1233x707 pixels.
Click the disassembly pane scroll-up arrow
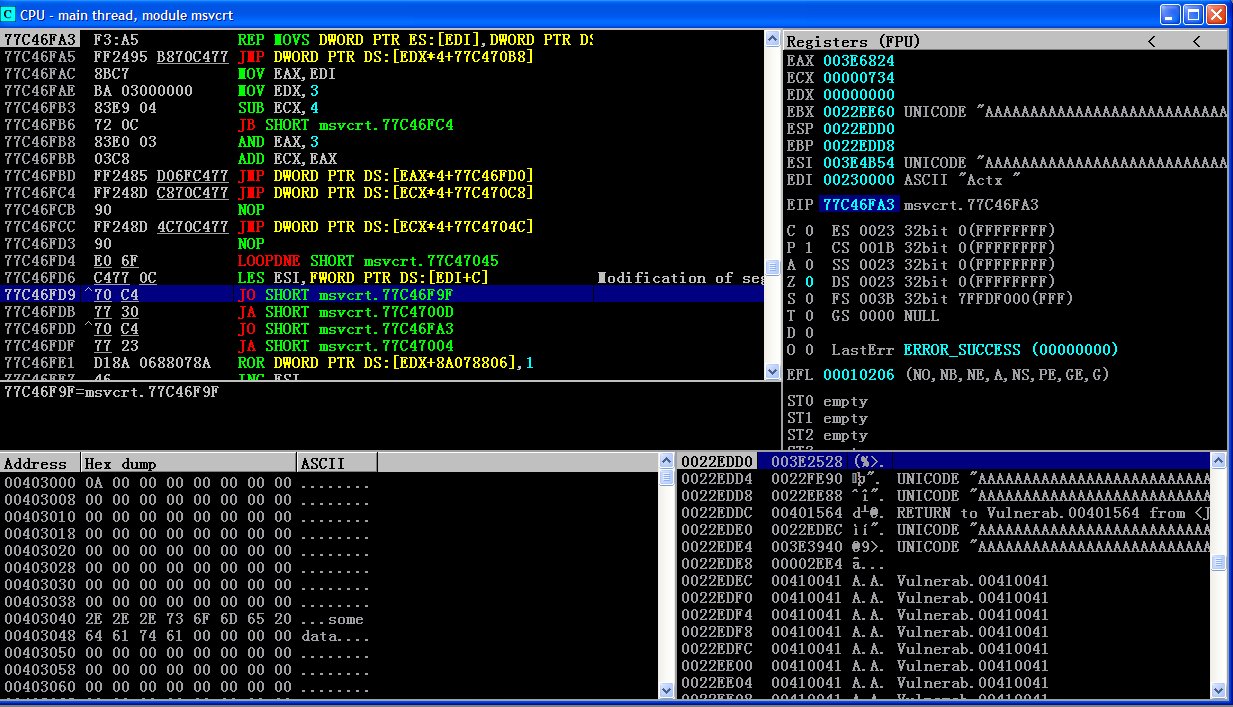coord(772,39)
